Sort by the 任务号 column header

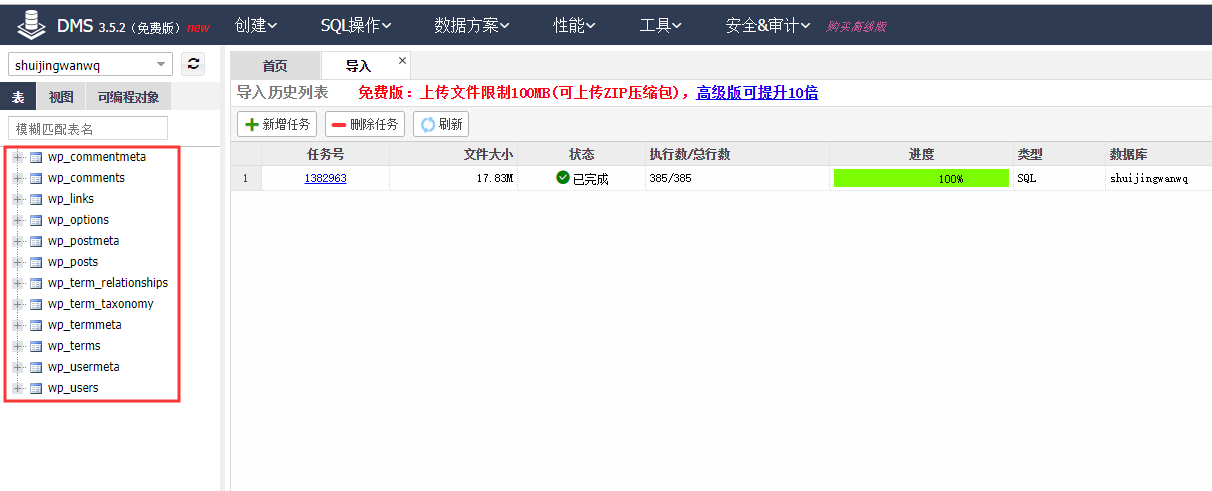tap(325, 154)
